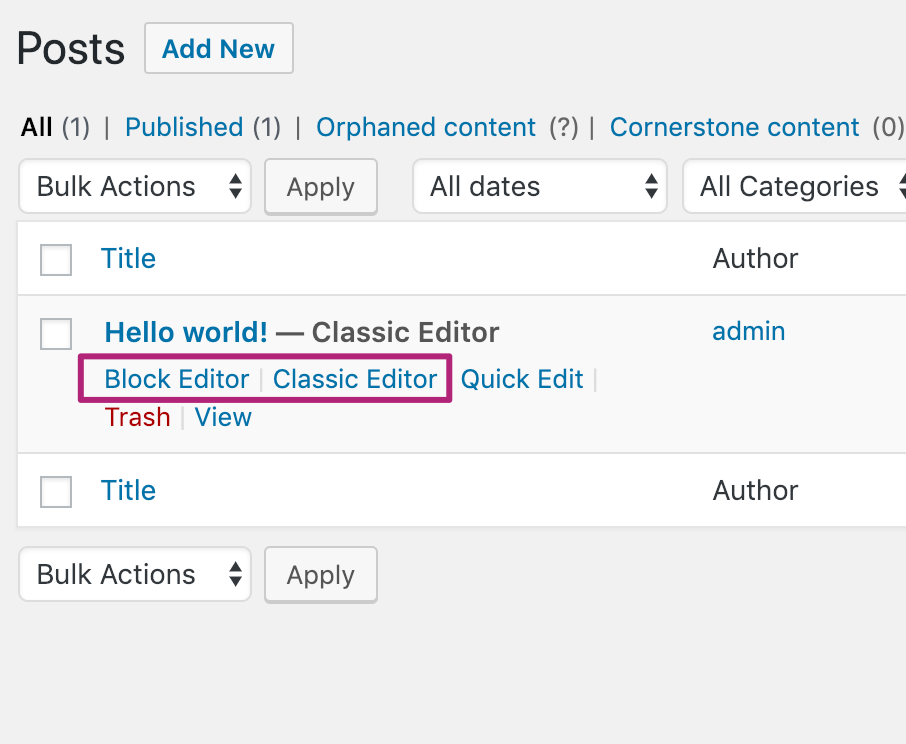This screenshot has height=744, width=906.
Task: Open Cornerstone content filter
Action: point(734,127)
